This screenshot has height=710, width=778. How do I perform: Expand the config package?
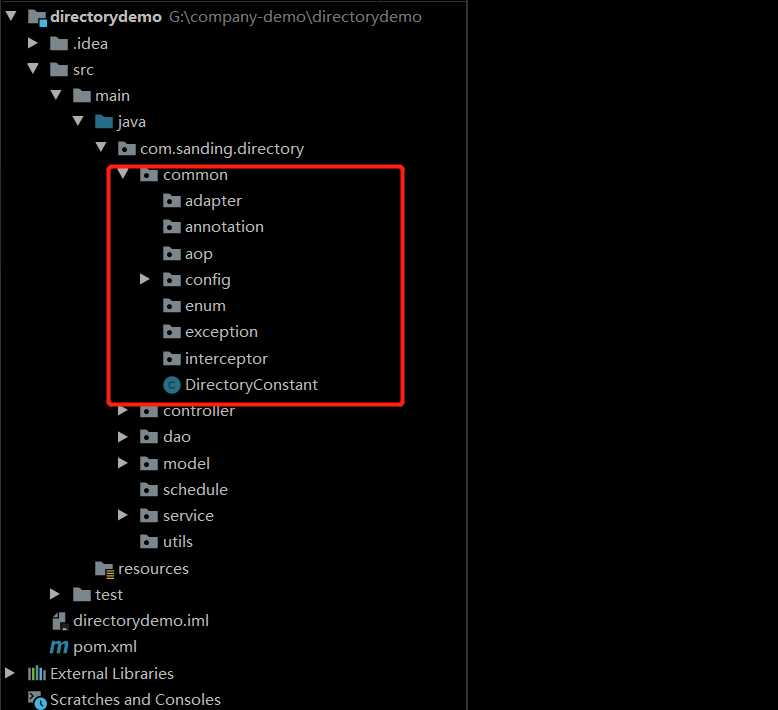coord(144,279)
